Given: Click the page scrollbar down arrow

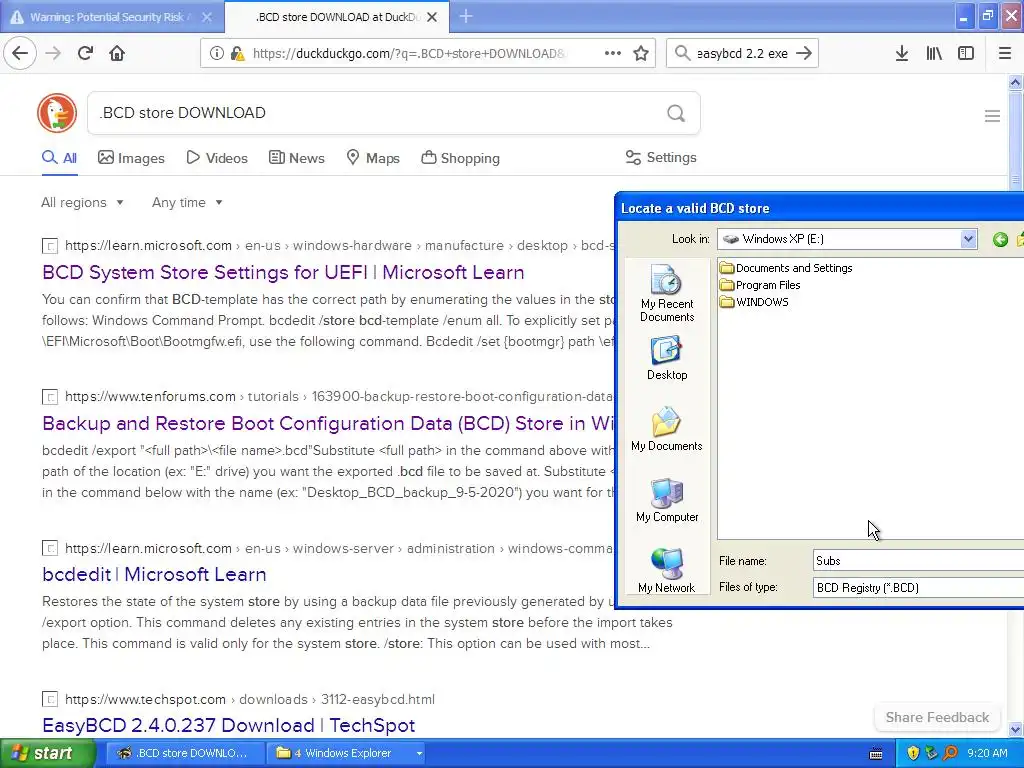Looking at the screenshot, I should pos(1015,729).
